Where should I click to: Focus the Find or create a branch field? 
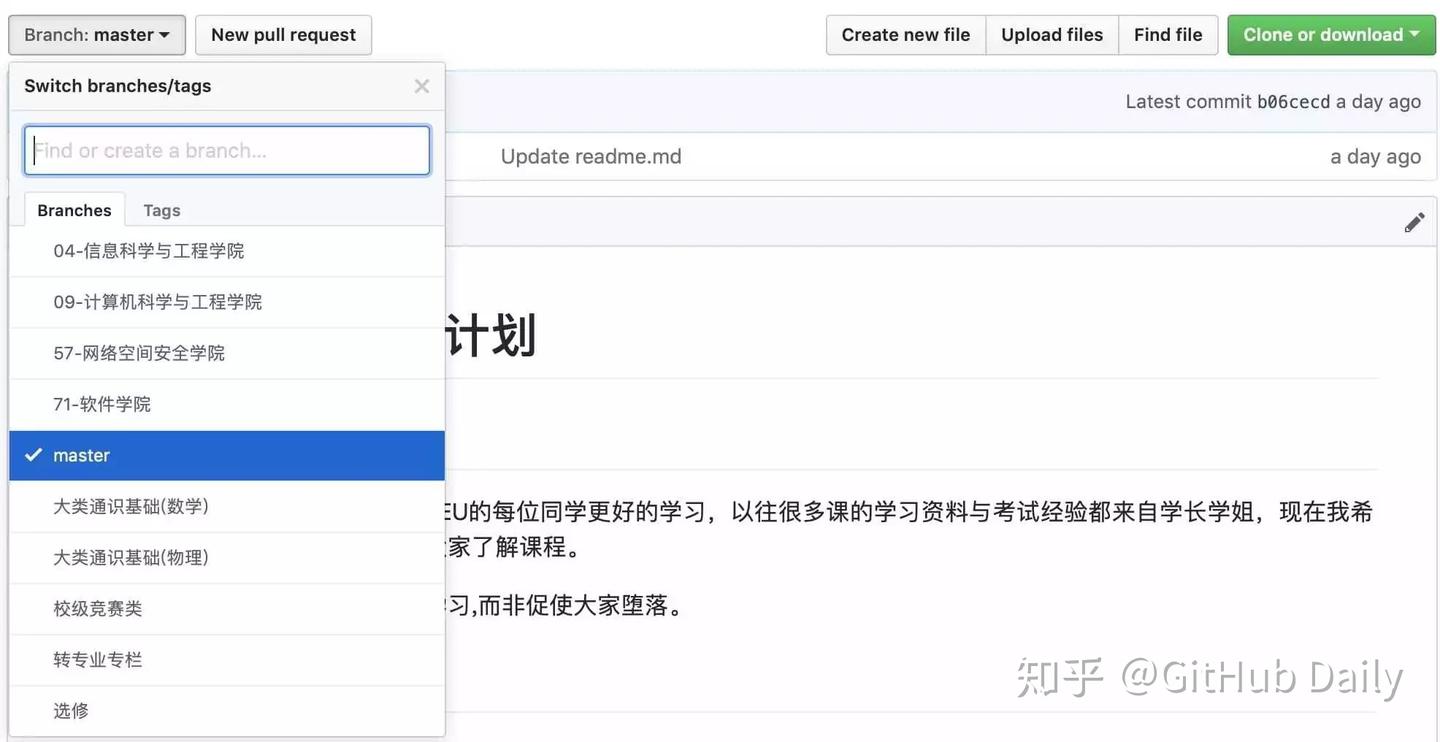coord(227,150)
